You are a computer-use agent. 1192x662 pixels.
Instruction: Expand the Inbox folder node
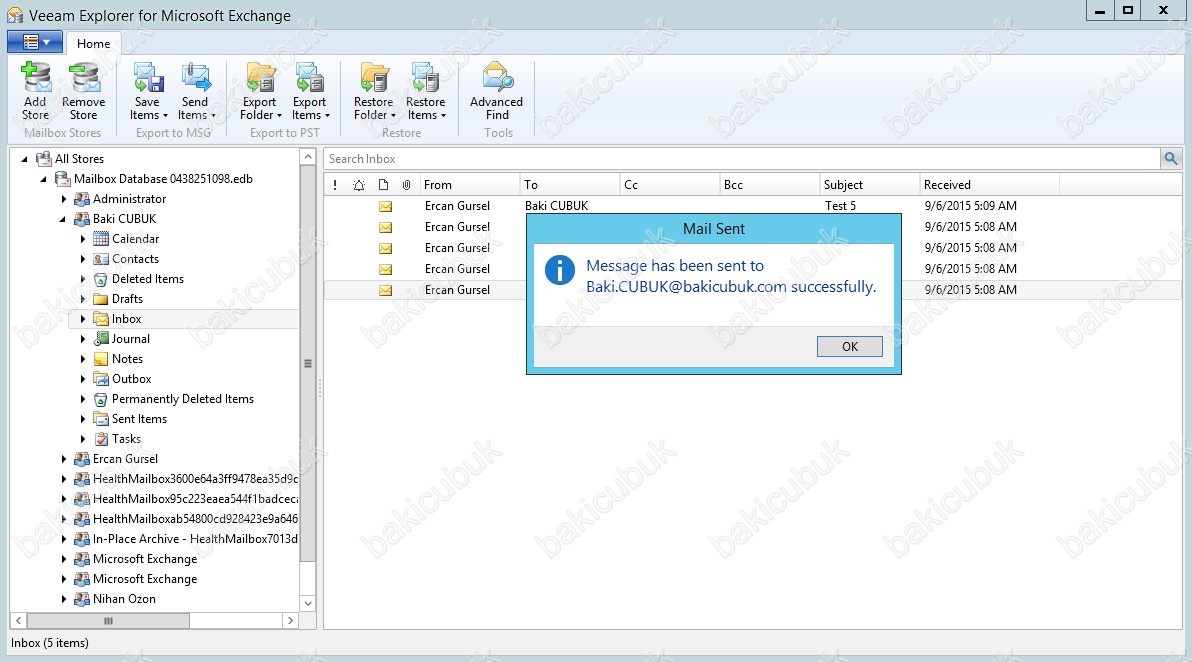click(x=83, y=319)
